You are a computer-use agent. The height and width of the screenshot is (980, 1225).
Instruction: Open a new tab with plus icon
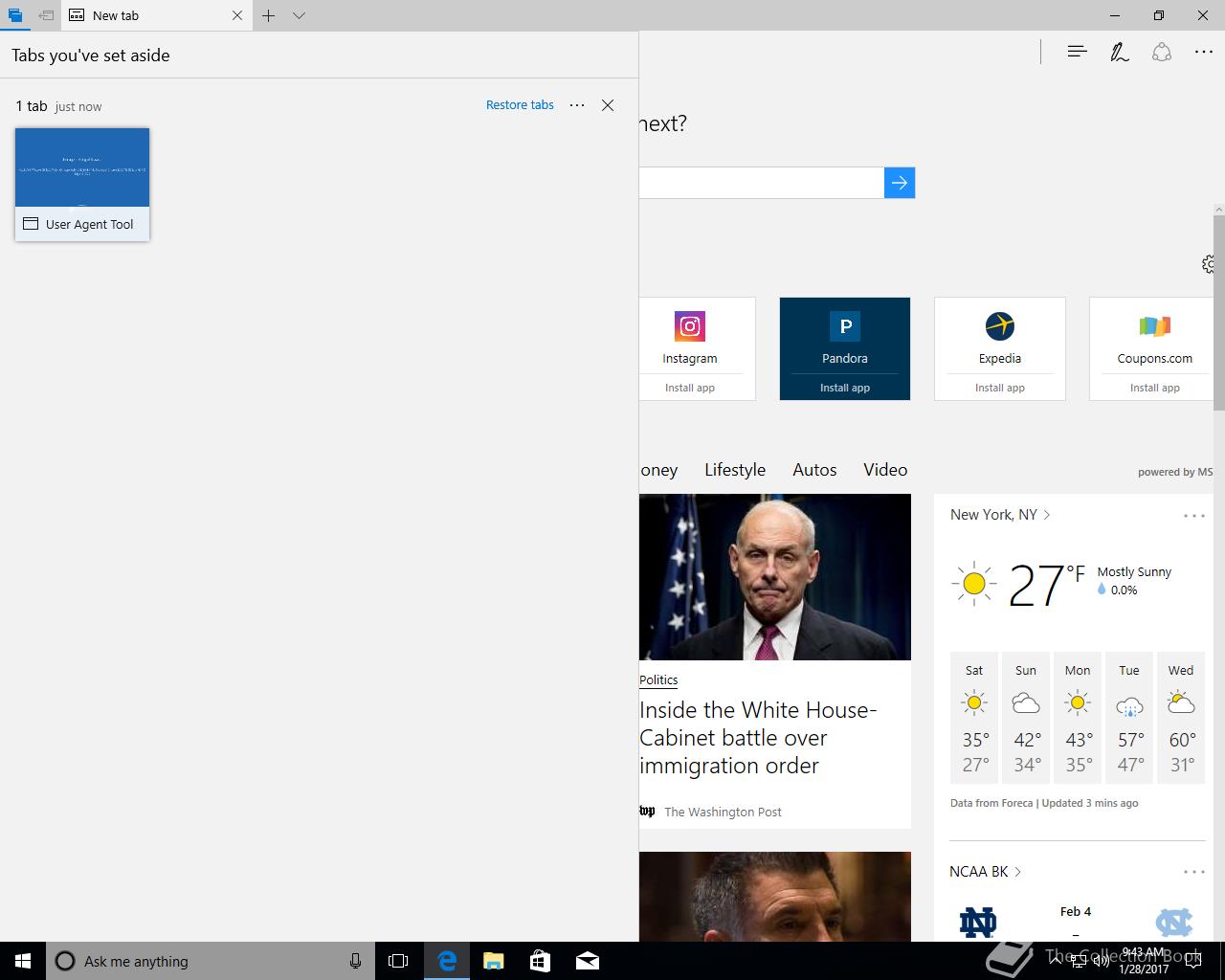click(x=269, y=15)
